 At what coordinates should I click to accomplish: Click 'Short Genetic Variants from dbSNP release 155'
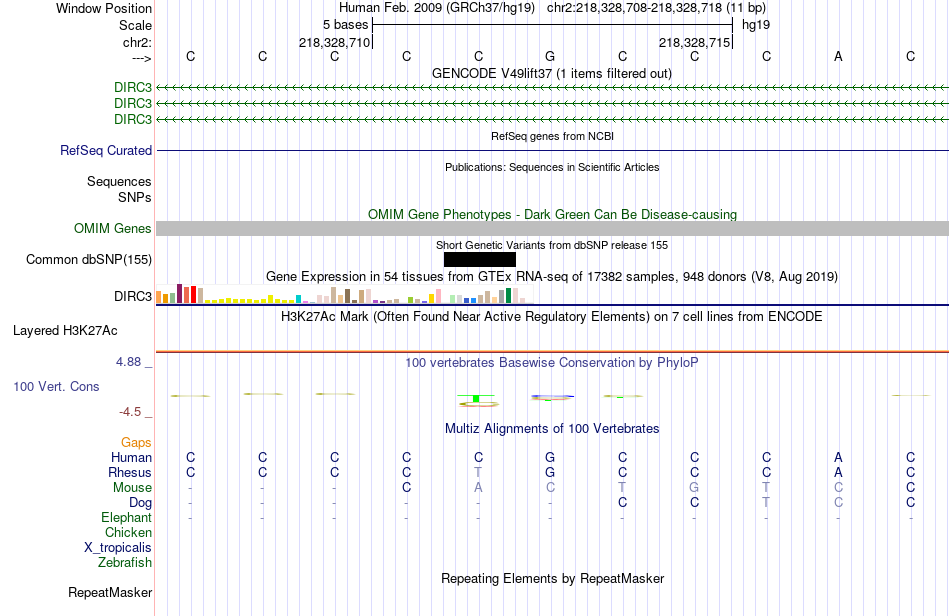552,245
